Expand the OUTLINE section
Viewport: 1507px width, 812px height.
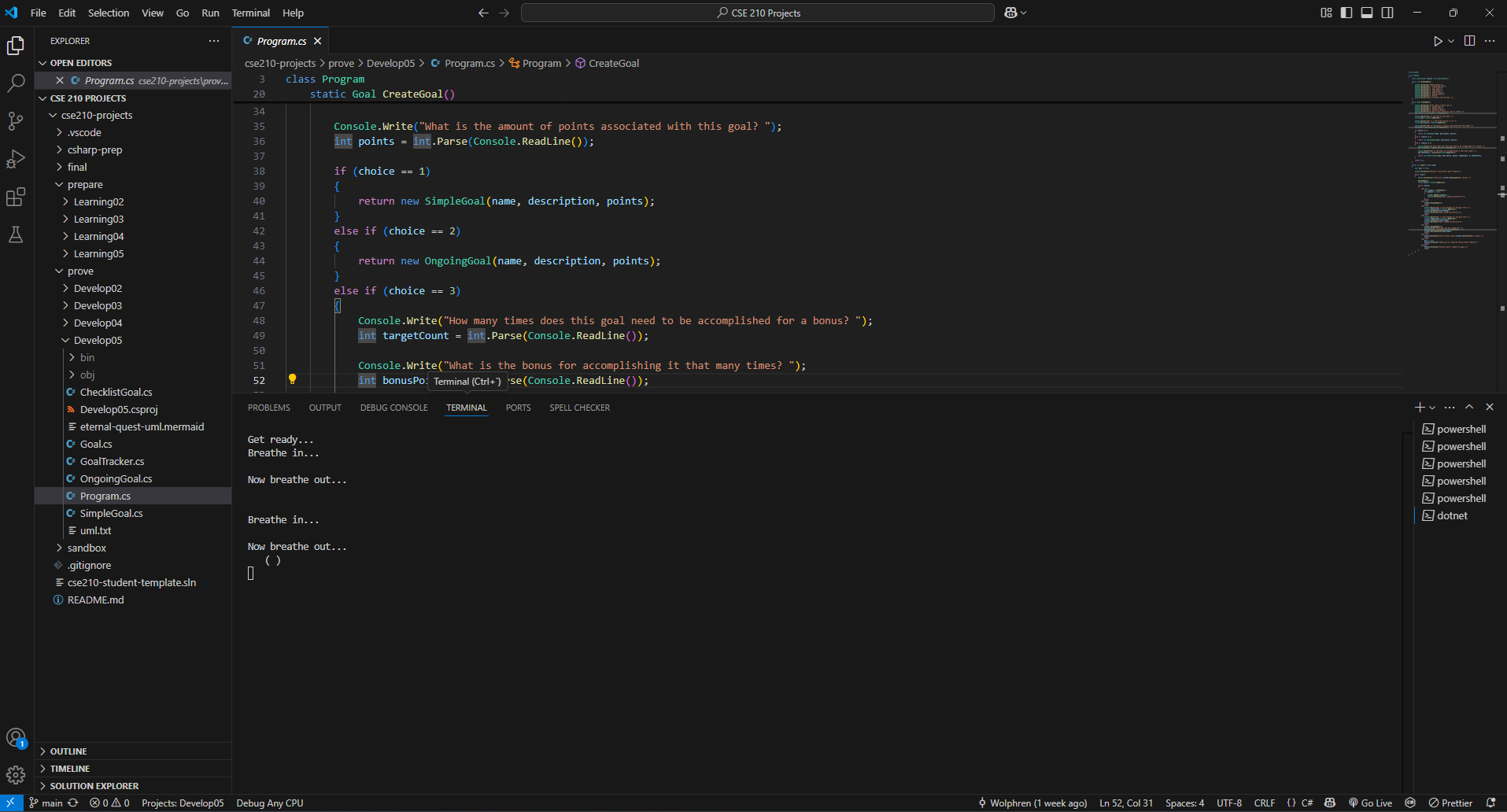68,751
